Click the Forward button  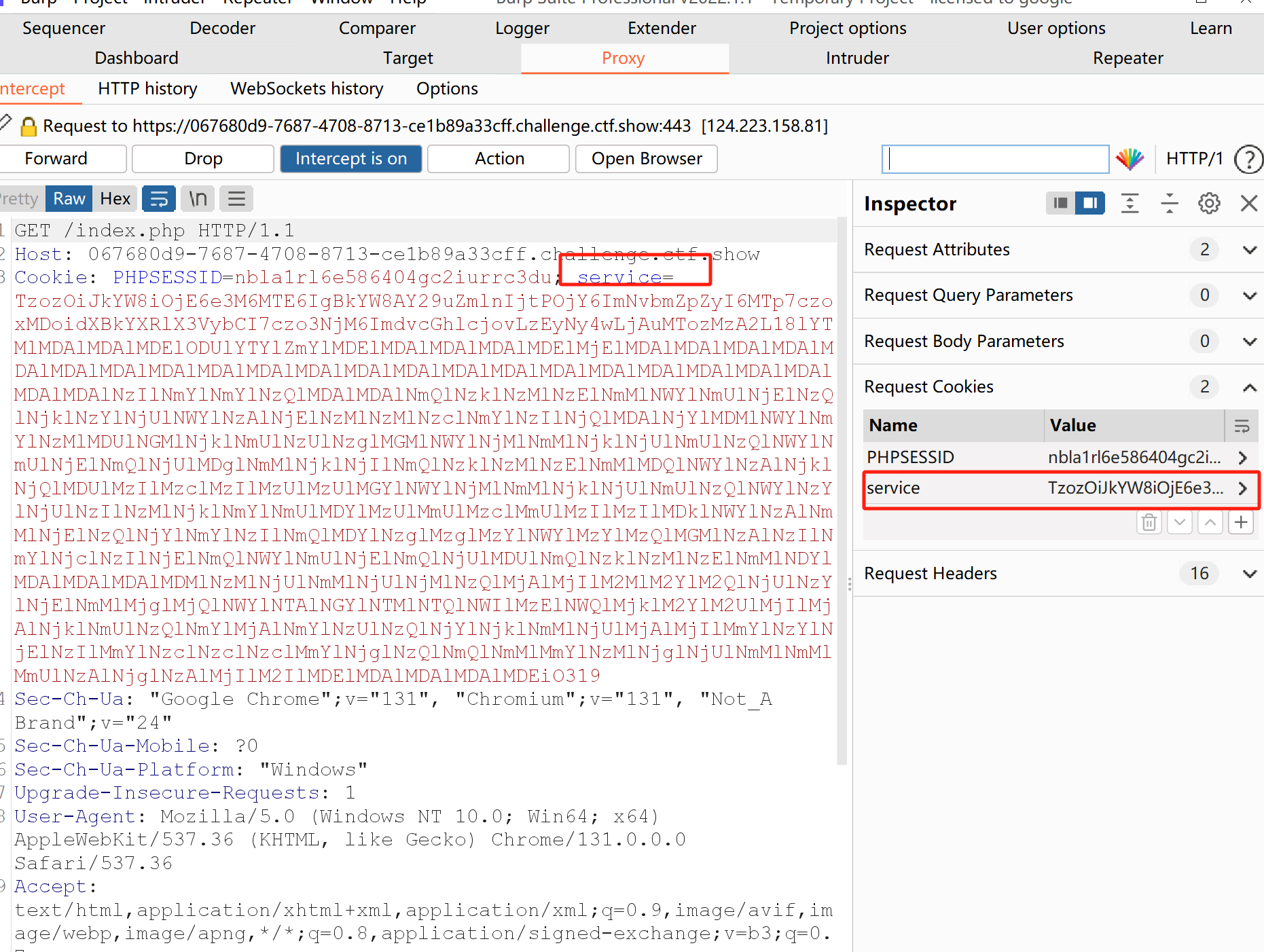56,159
